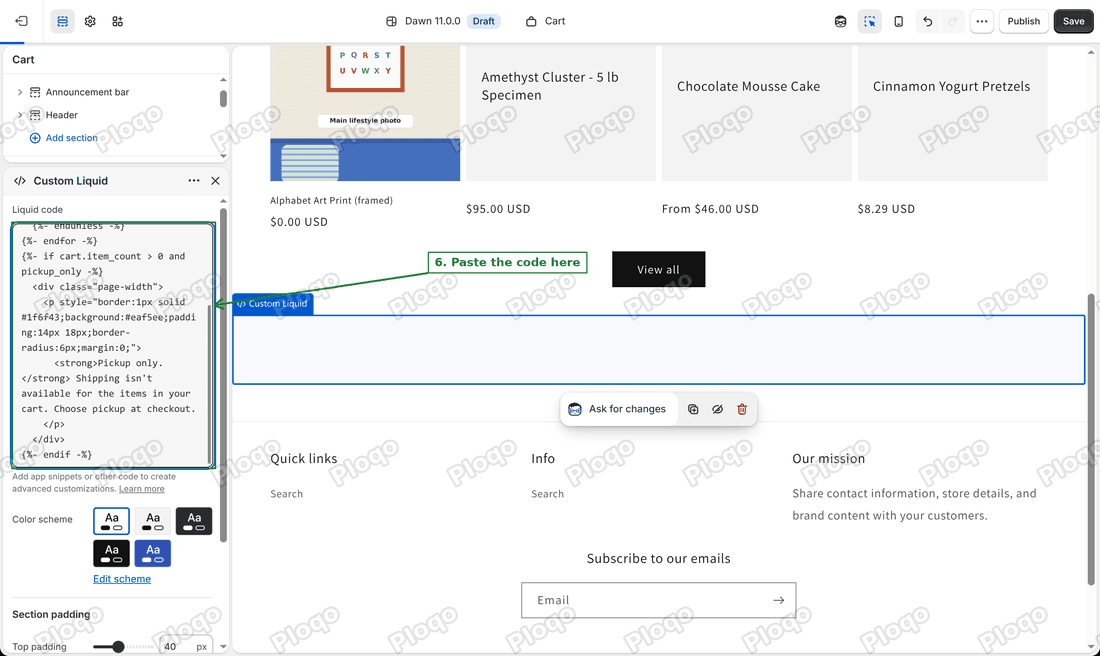1100x656 pixels.
Task: Save the theme changes
Action: point(1073,21)
